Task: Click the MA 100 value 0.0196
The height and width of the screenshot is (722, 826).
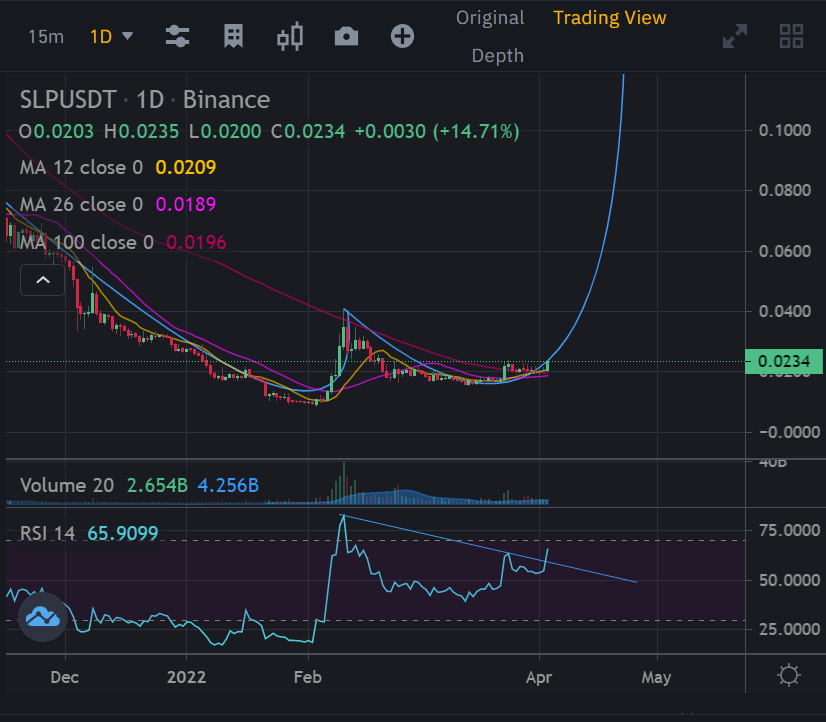Action: coord(196,242)
